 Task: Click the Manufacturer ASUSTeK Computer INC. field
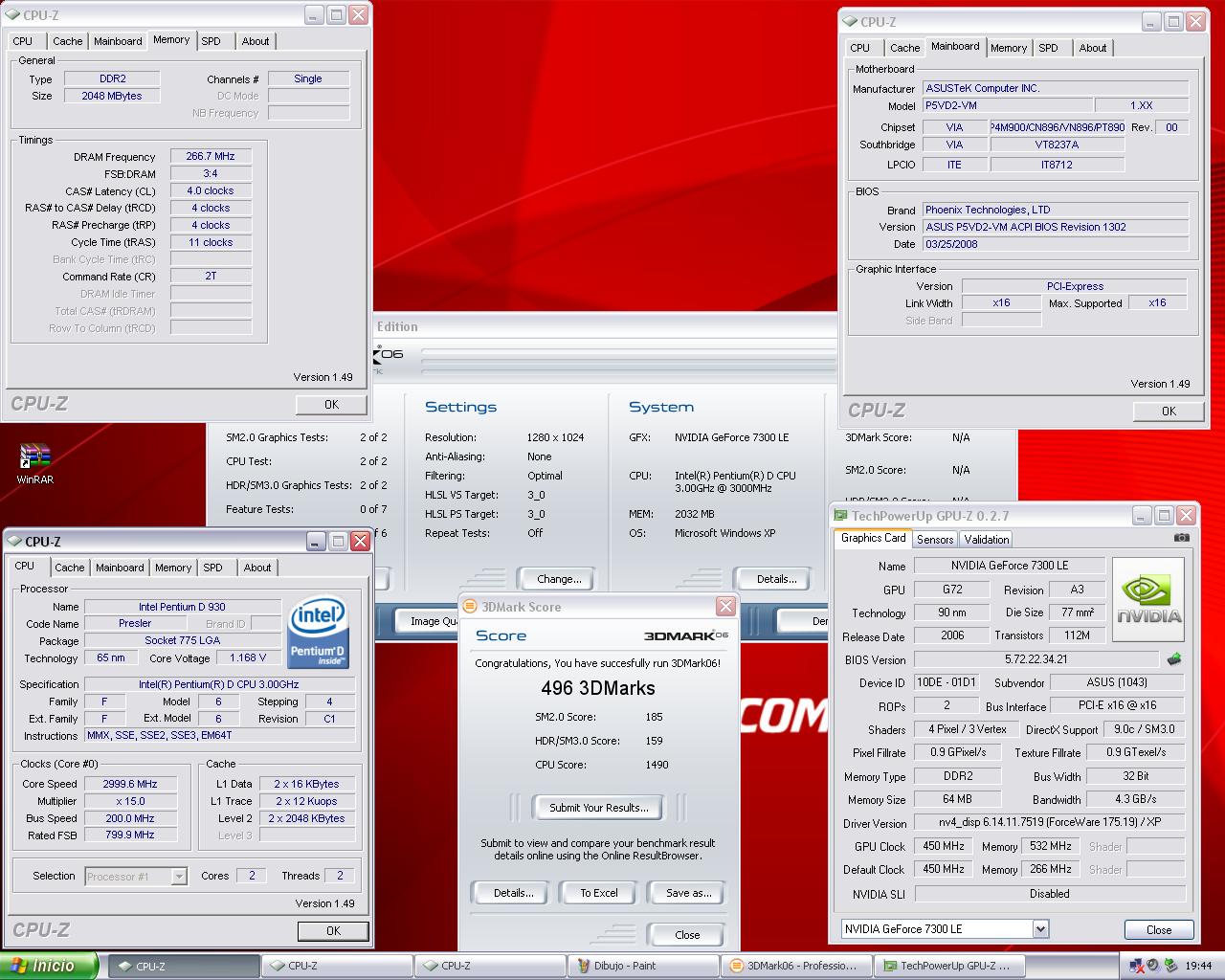[x=1056, y=88]
